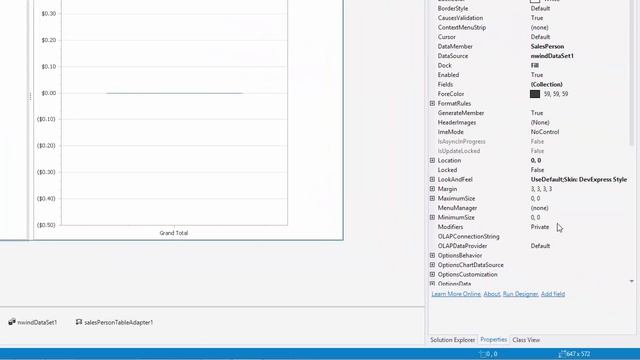Screen dimensions: 640x360
Task: Click the 0, 0 position indicator in status bar
Action: click(488, 354)
